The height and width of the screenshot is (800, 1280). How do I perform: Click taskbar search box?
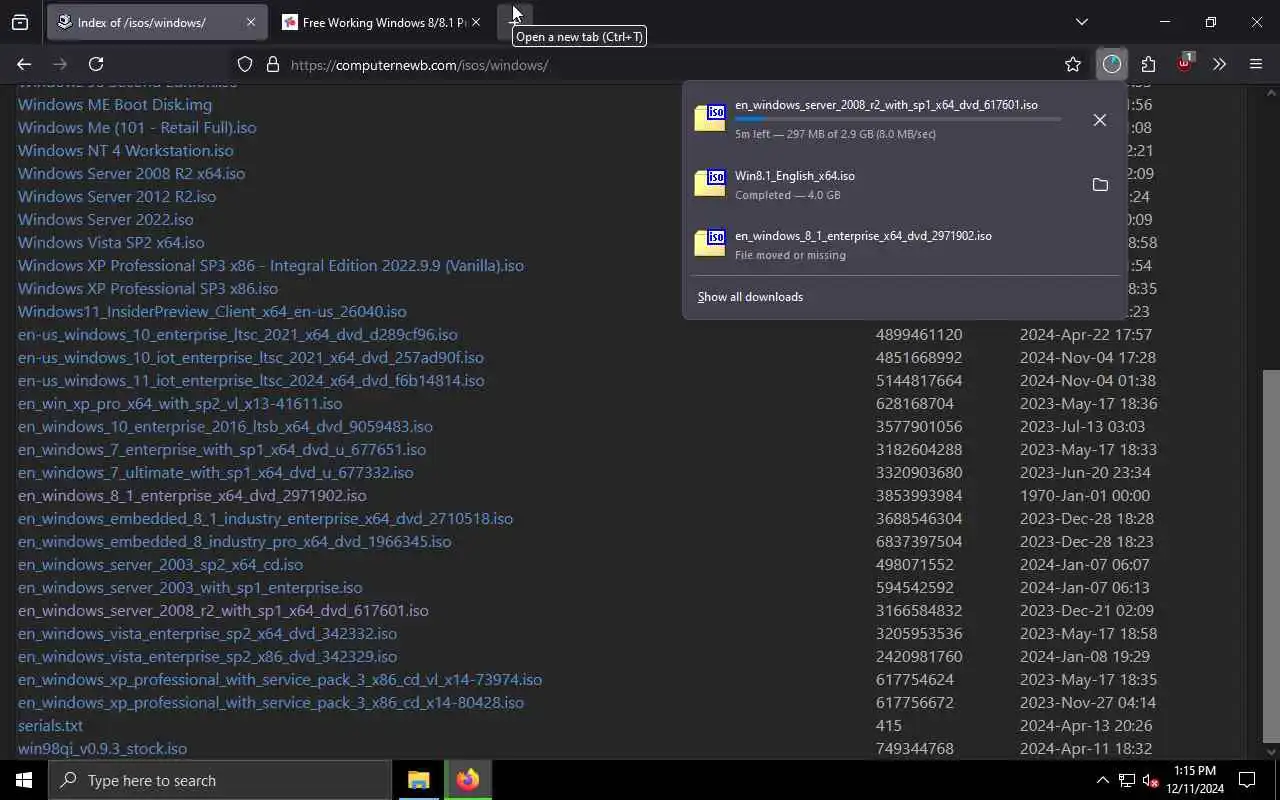click(220, 780)
